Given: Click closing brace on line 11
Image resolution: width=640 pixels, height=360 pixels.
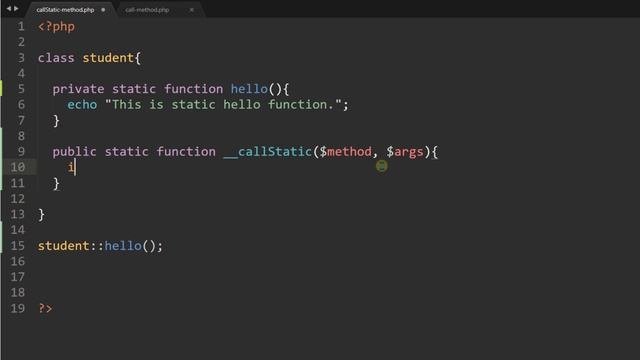Looking at the screenshot, I should tap(56, 184).
